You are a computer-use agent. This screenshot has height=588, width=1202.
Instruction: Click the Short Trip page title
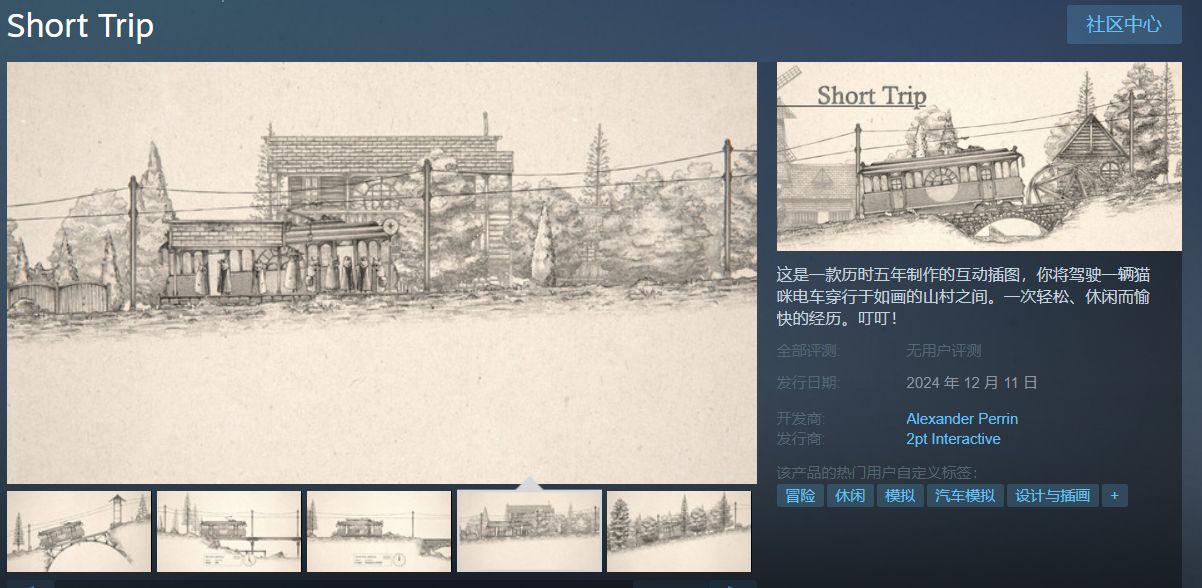point(79,26)
